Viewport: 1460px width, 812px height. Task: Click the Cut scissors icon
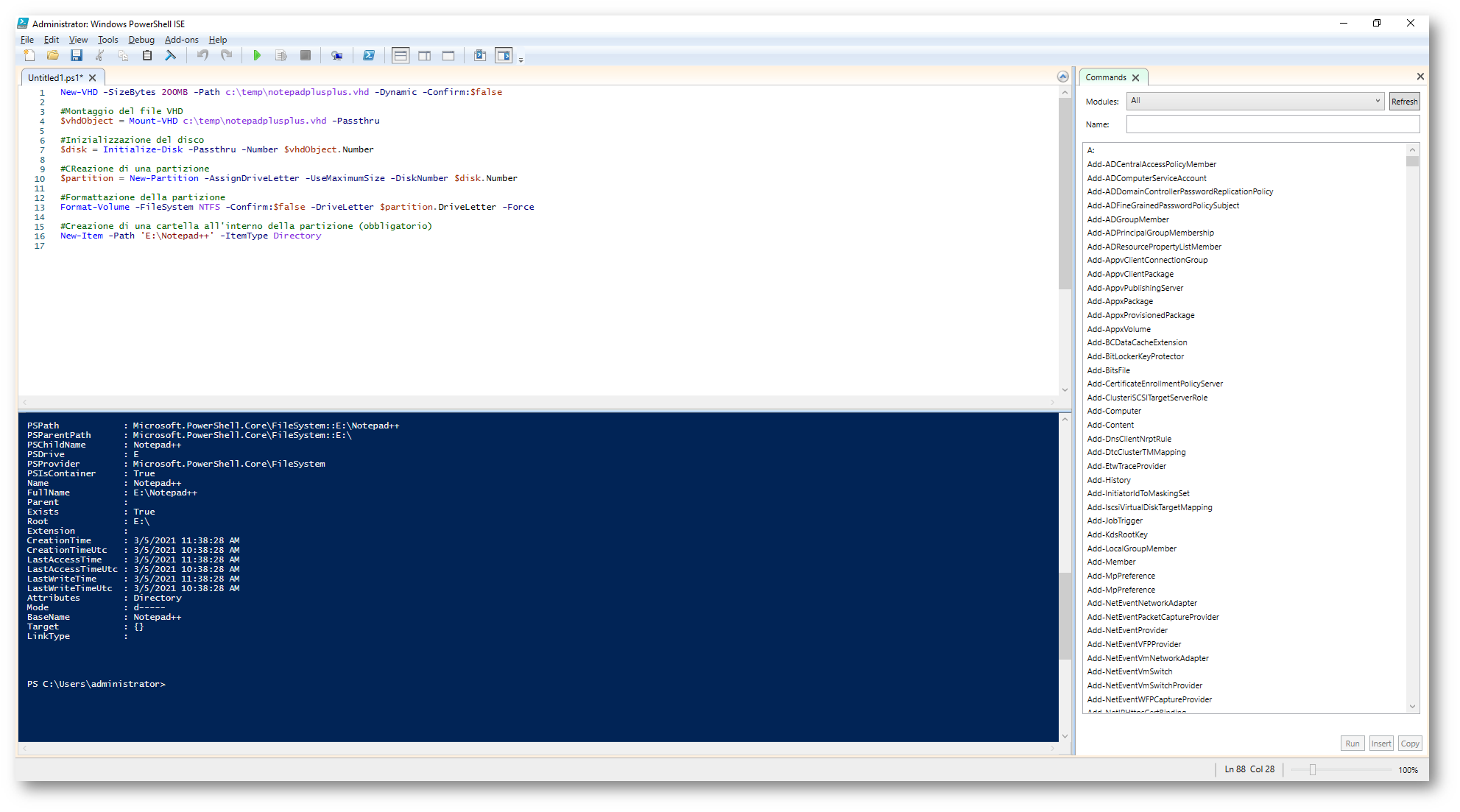(x=99, y=55)
